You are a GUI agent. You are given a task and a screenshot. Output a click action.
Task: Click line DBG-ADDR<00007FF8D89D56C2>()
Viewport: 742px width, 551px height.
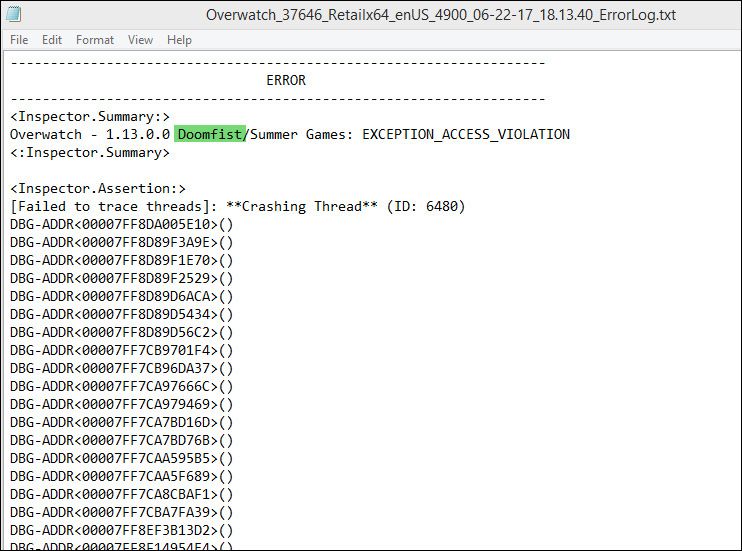click(x=122, y=332)
